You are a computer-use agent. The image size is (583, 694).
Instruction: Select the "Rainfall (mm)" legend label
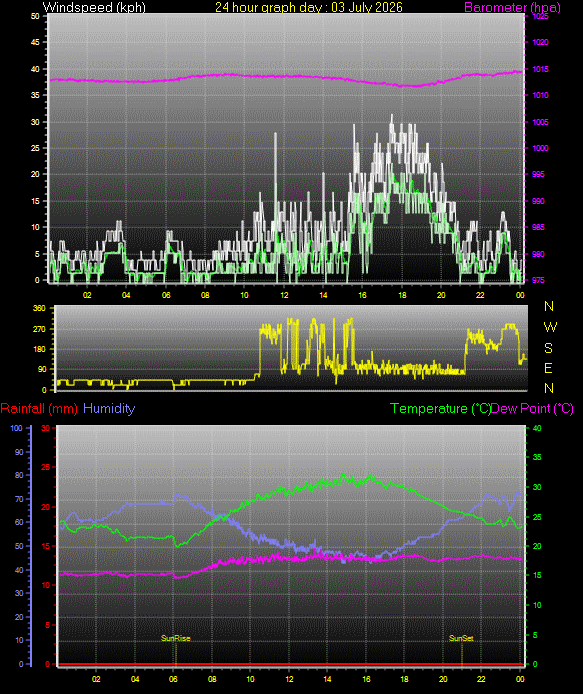point(39,408)
